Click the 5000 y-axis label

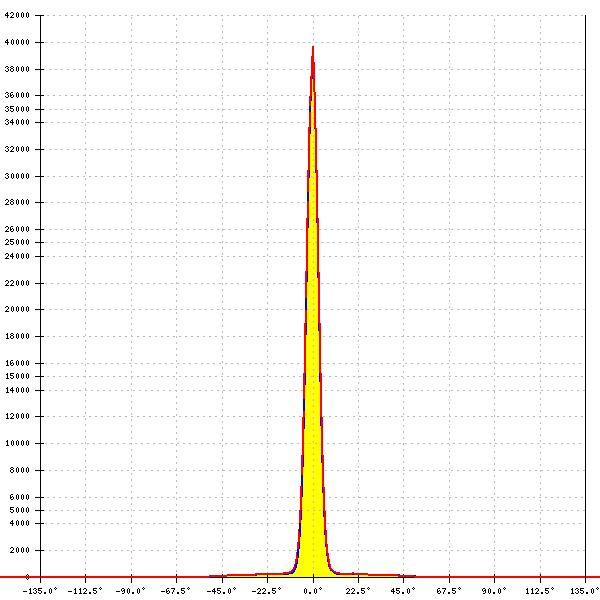19,510
